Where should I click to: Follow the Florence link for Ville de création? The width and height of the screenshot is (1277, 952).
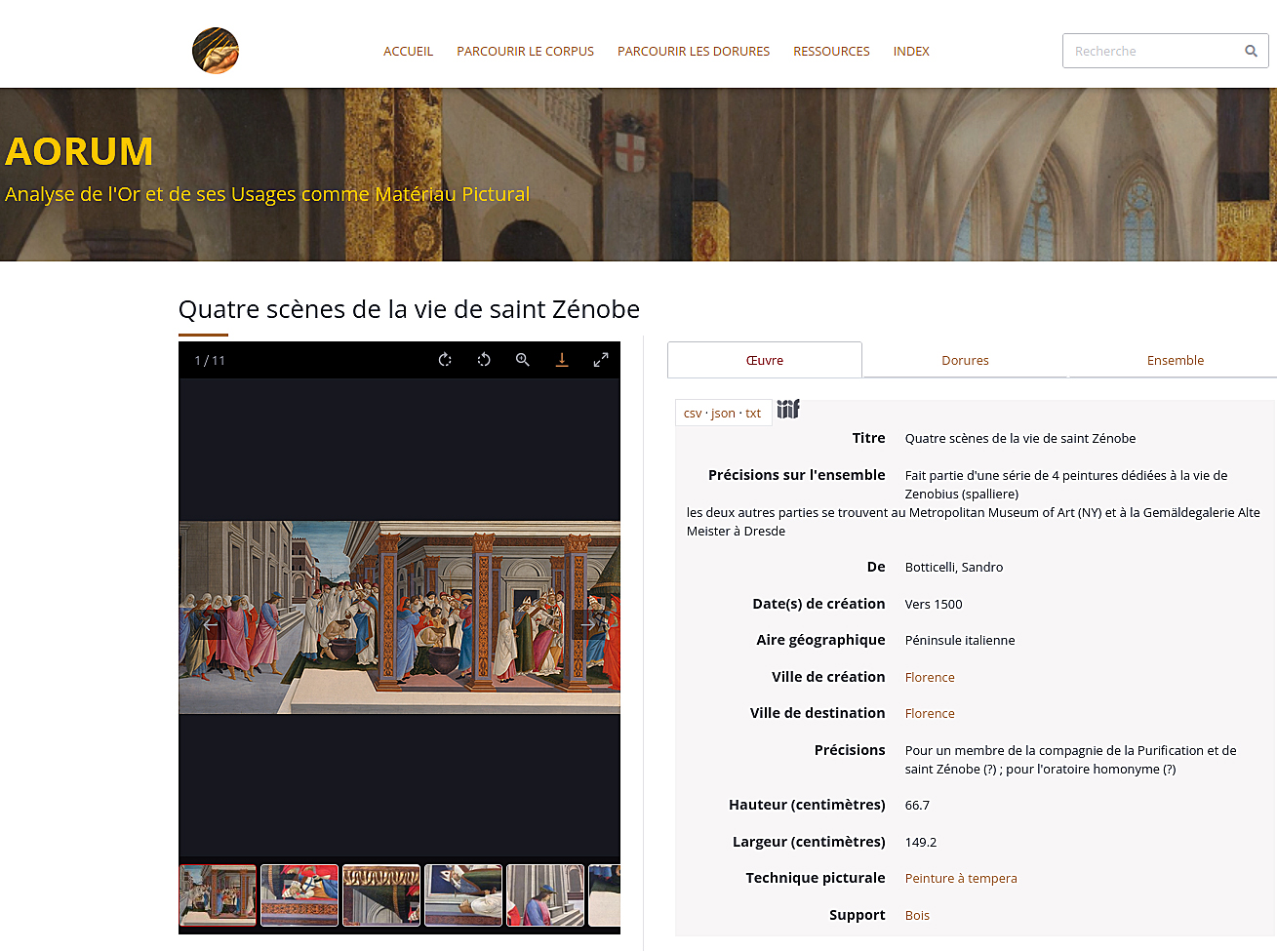tap(930, 677)
